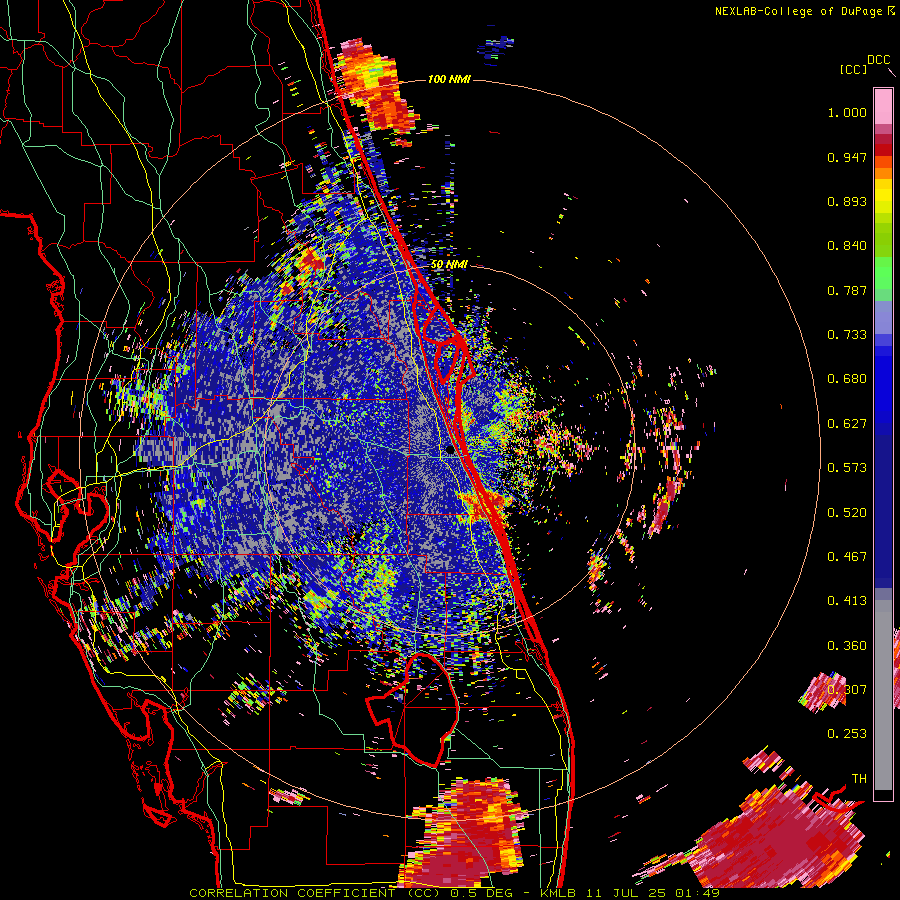900x900 pixels.
Task: Click the 0.840 color scale value
Action: pos(847,246)
